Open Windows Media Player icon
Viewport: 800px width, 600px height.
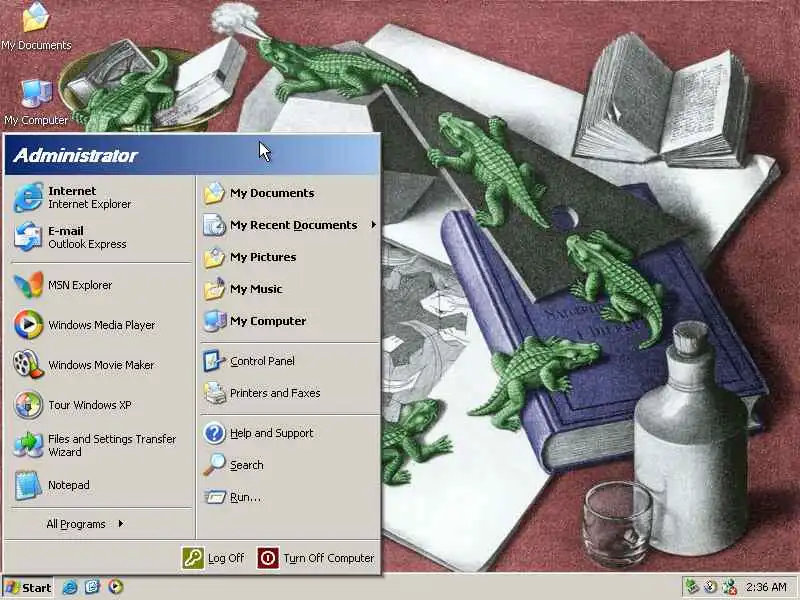(28, 324)
